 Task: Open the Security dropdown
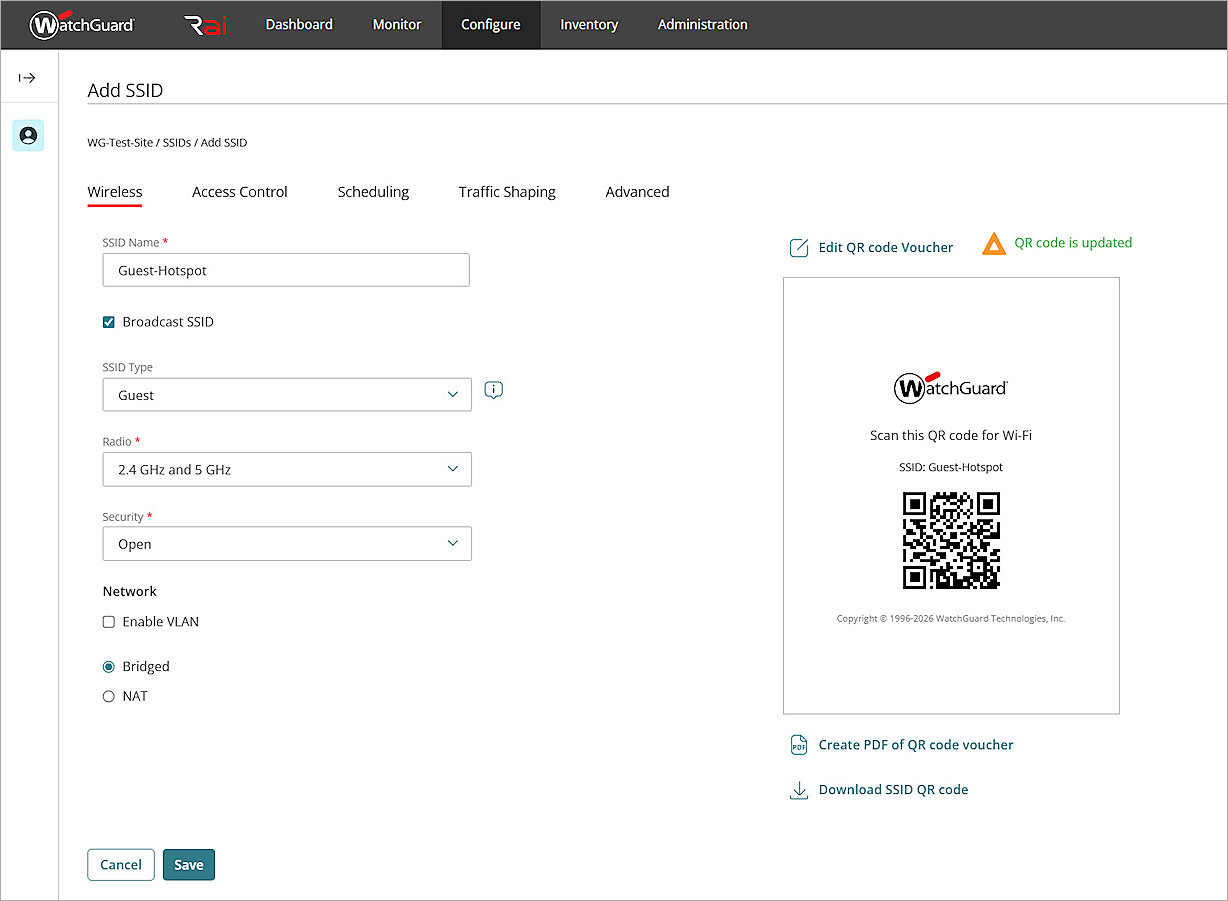287,544
